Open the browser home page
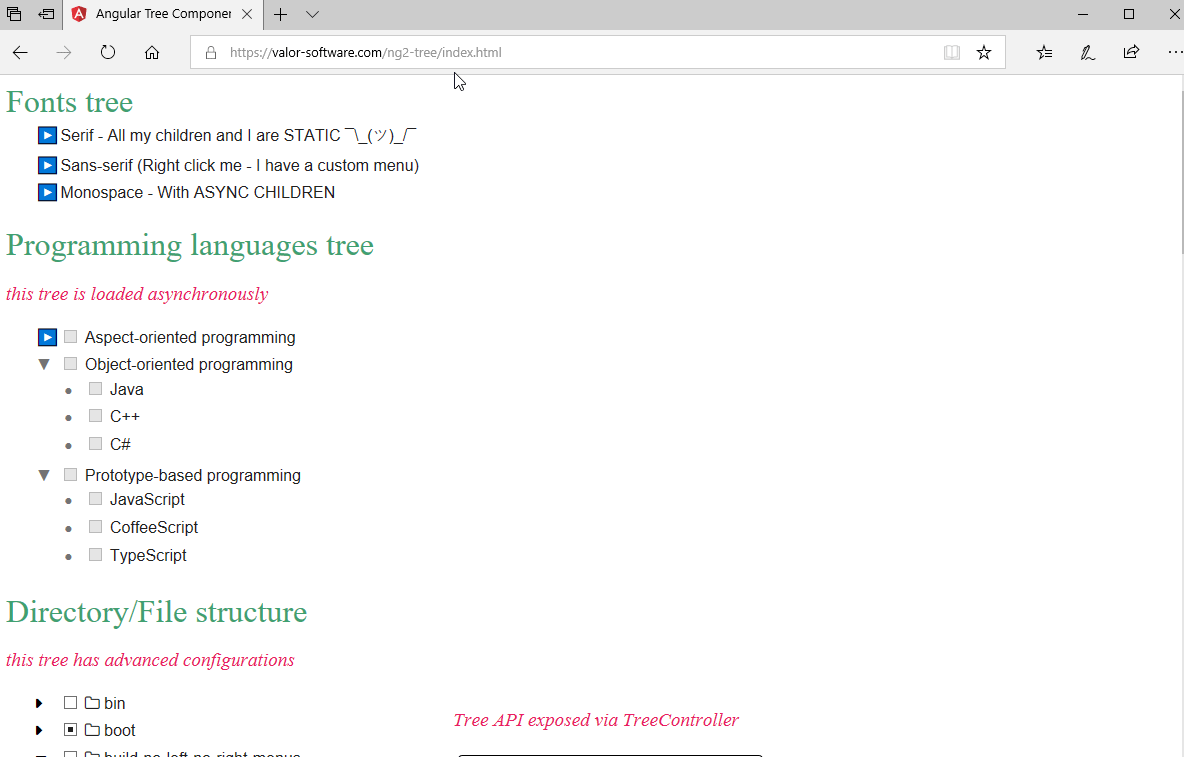 (152, 52)
